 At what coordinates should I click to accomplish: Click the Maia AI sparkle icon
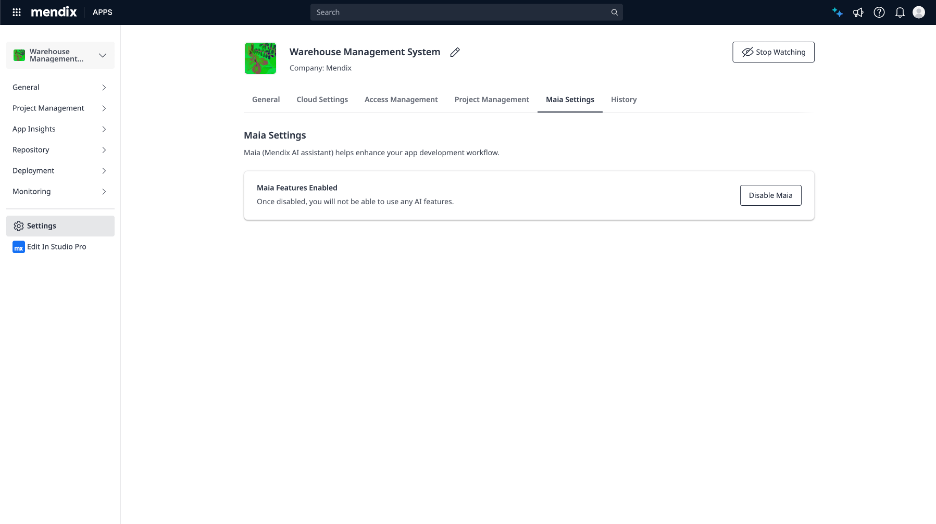tap(837, 12)
